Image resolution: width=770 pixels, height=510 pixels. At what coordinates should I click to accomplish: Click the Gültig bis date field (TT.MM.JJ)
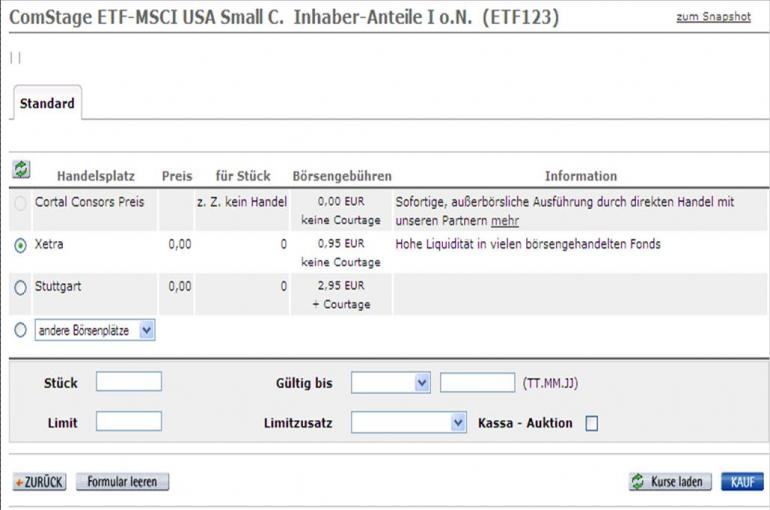click(477, 382)
